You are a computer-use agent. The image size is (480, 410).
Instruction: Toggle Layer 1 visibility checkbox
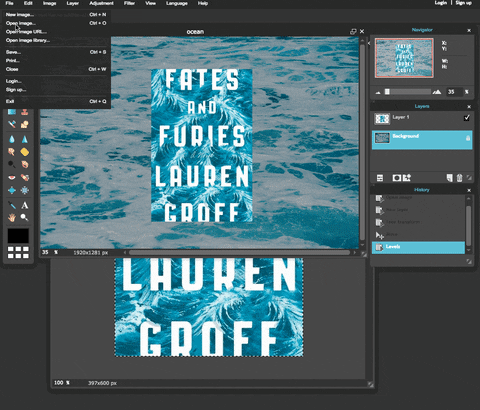coord(466,118)
